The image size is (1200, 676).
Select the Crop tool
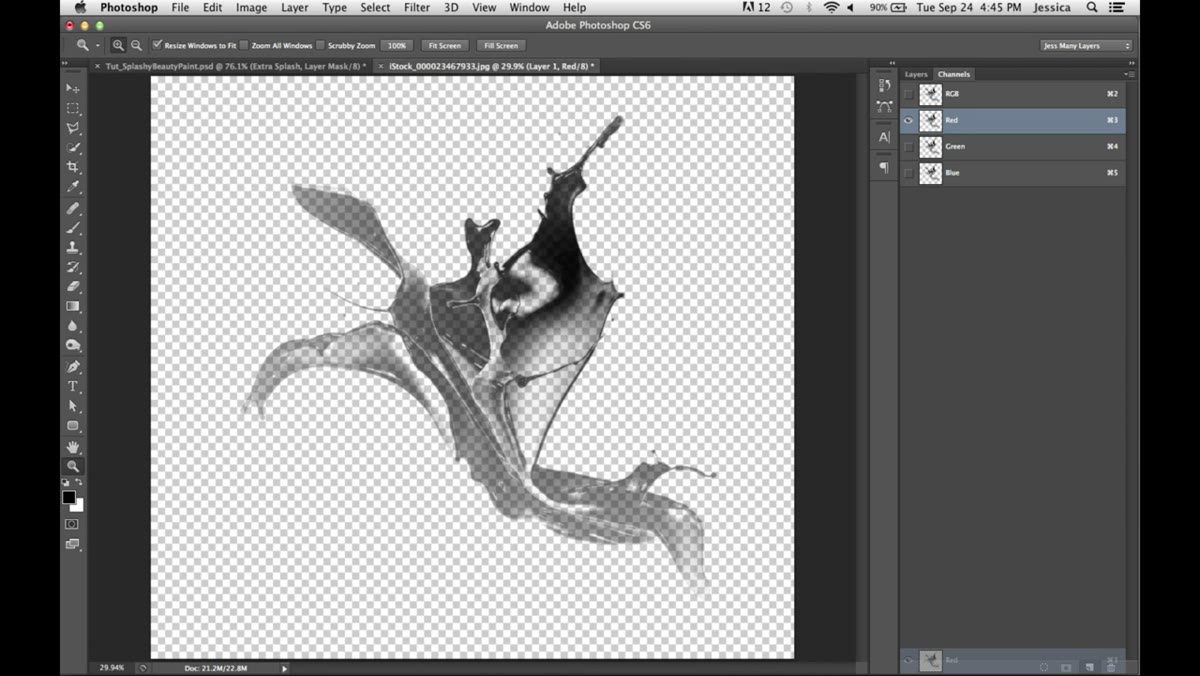pyautogui.click(x=73, y=167)
